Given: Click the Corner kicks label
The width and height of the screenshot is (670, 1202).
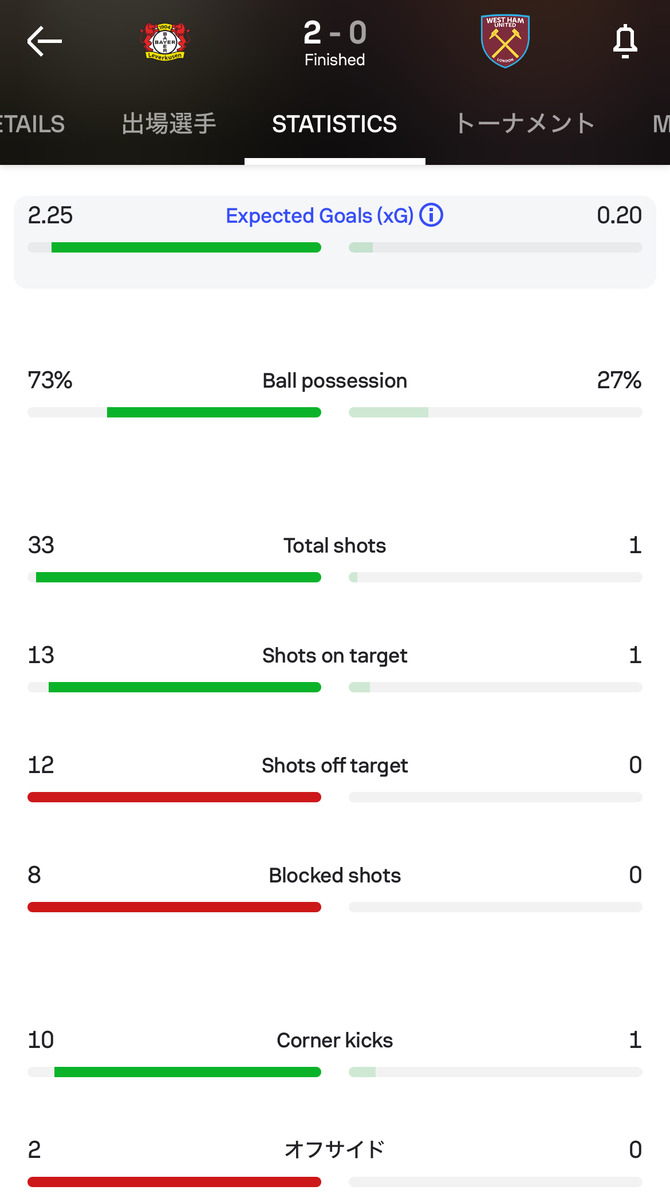Looking at the screenshot, I should pos(334,1041).
